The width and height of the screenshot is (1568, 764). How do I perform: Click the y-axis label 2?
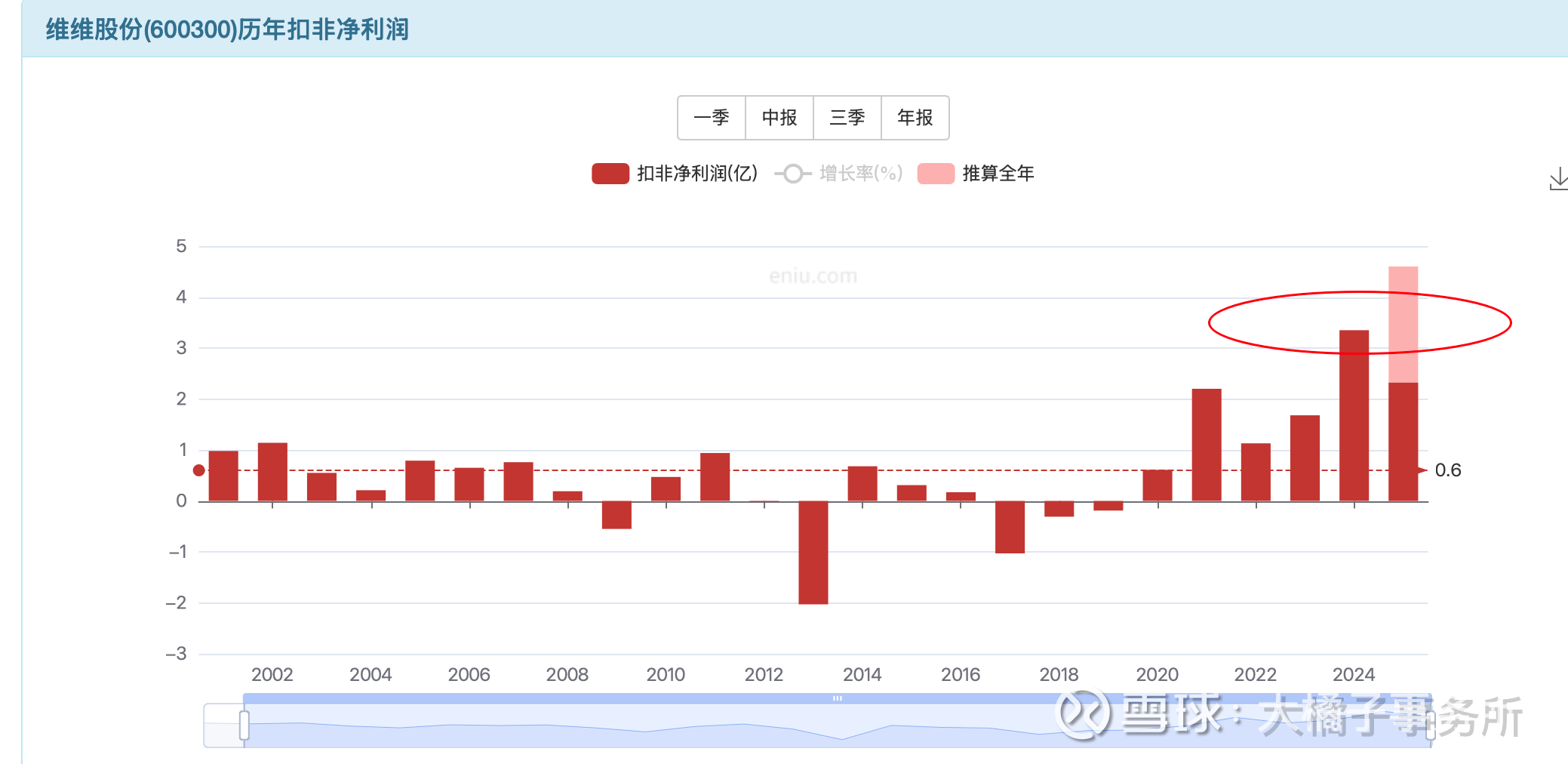(x=181, y=399)
